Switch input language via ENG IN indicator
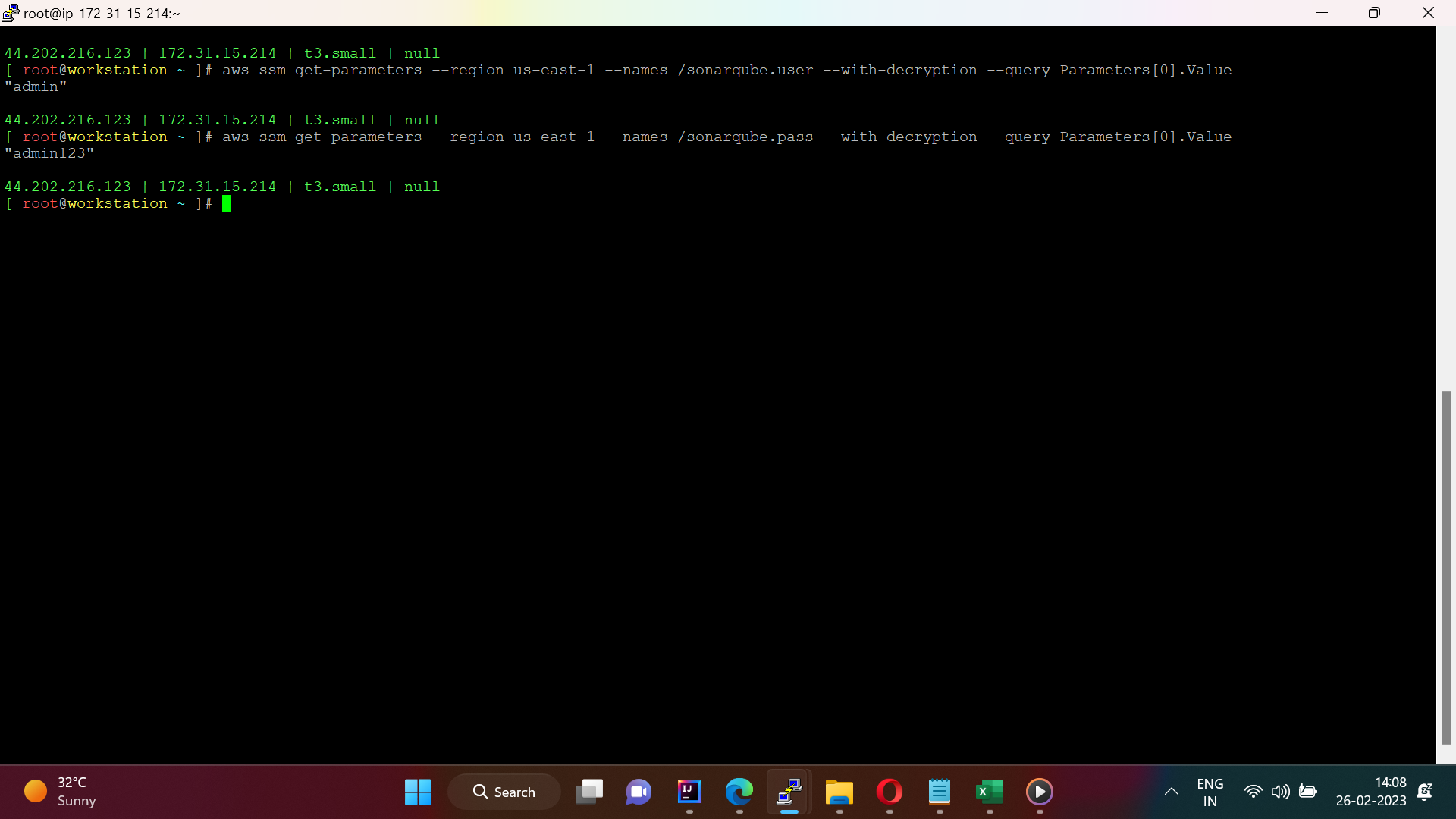Image resolution: width=1456 pixels, height=819 pixels. [1210, 792]
